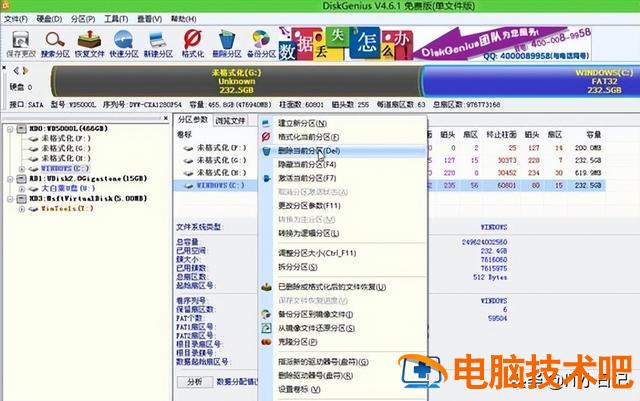Select 未格式化(H:) in the disk tree
Screen dimensions: 640x401
tap(66, 158)
